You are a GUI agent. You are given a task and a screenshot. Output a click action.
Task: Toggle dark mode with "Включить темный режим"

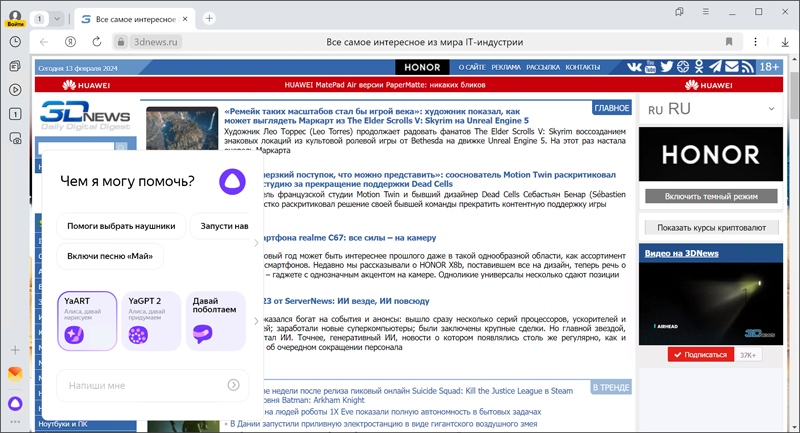[x=710, y=196]
